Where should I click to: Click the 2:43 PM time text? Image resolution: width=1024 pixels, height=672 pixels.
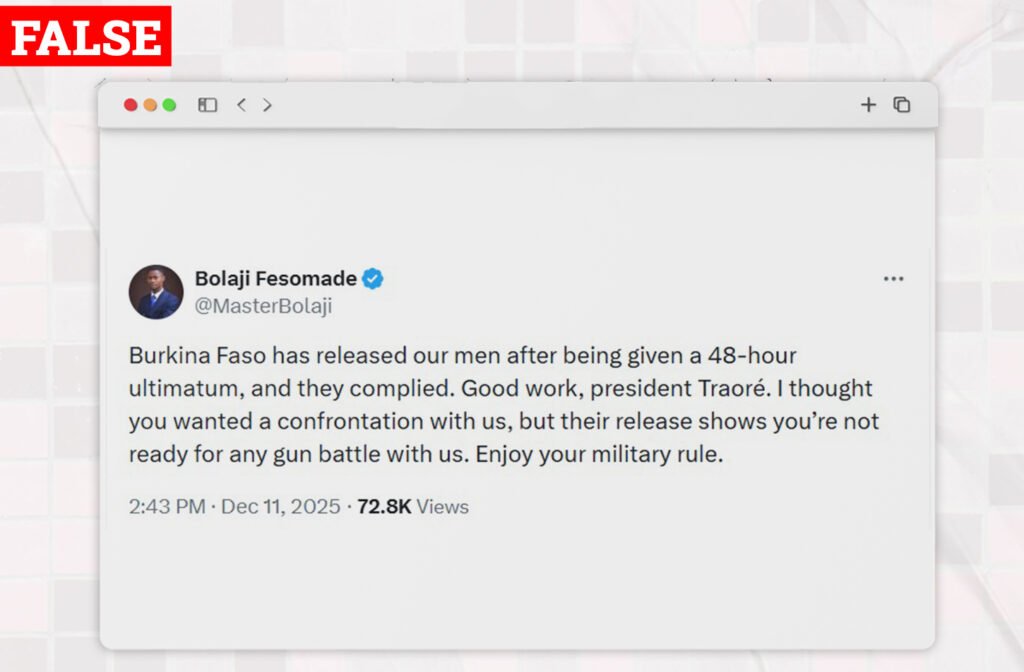[x=167, y=507]
